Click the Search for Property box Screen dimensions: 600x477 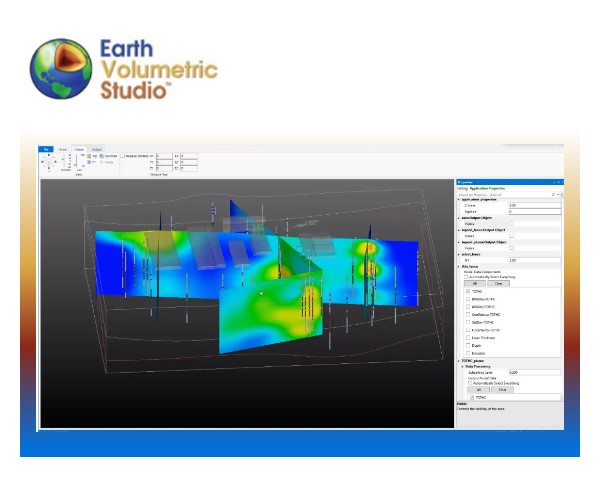504,195
